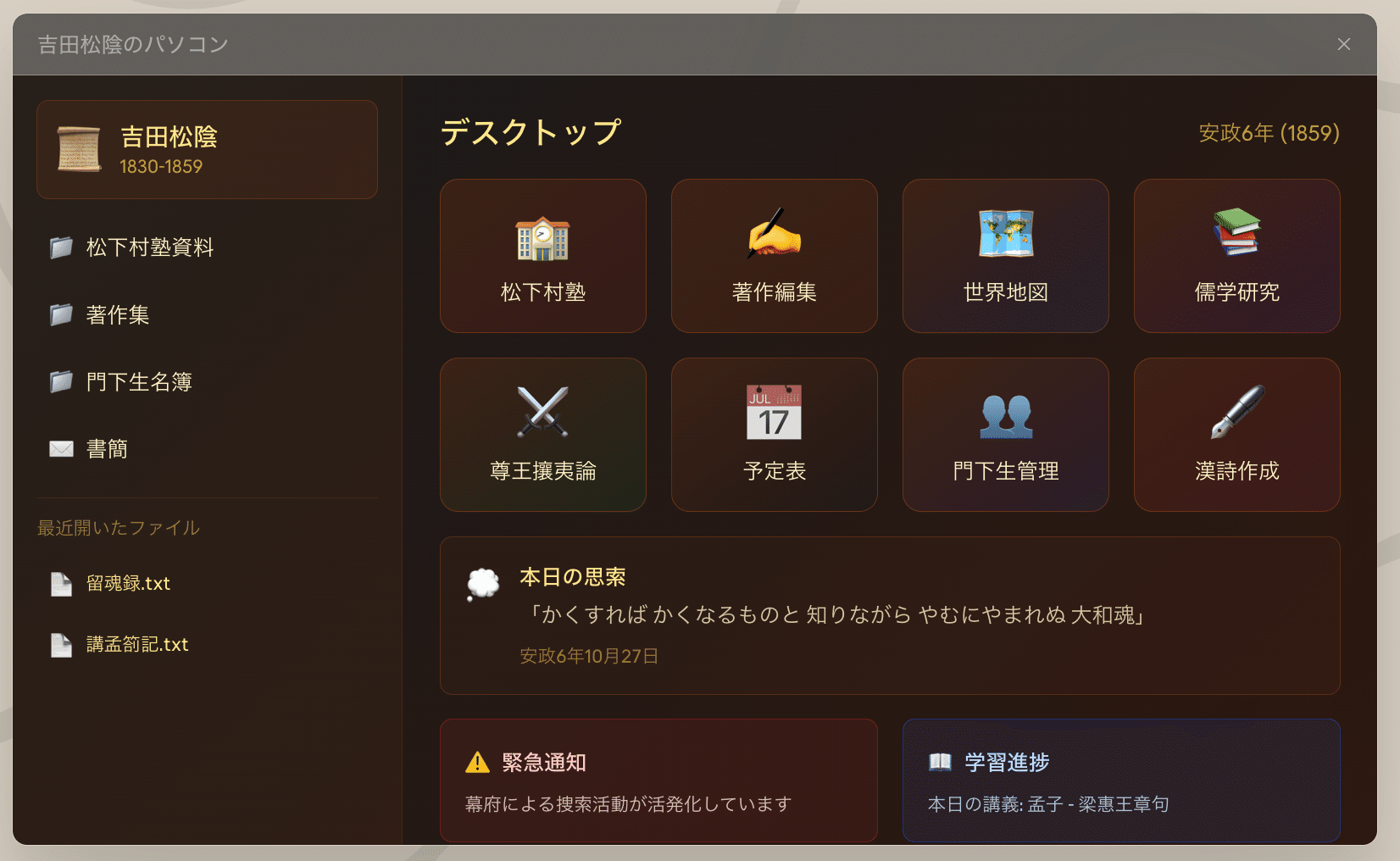Launch the 著作編集 writing app
Screen dimensions: 1400x861
pos(775,256)
